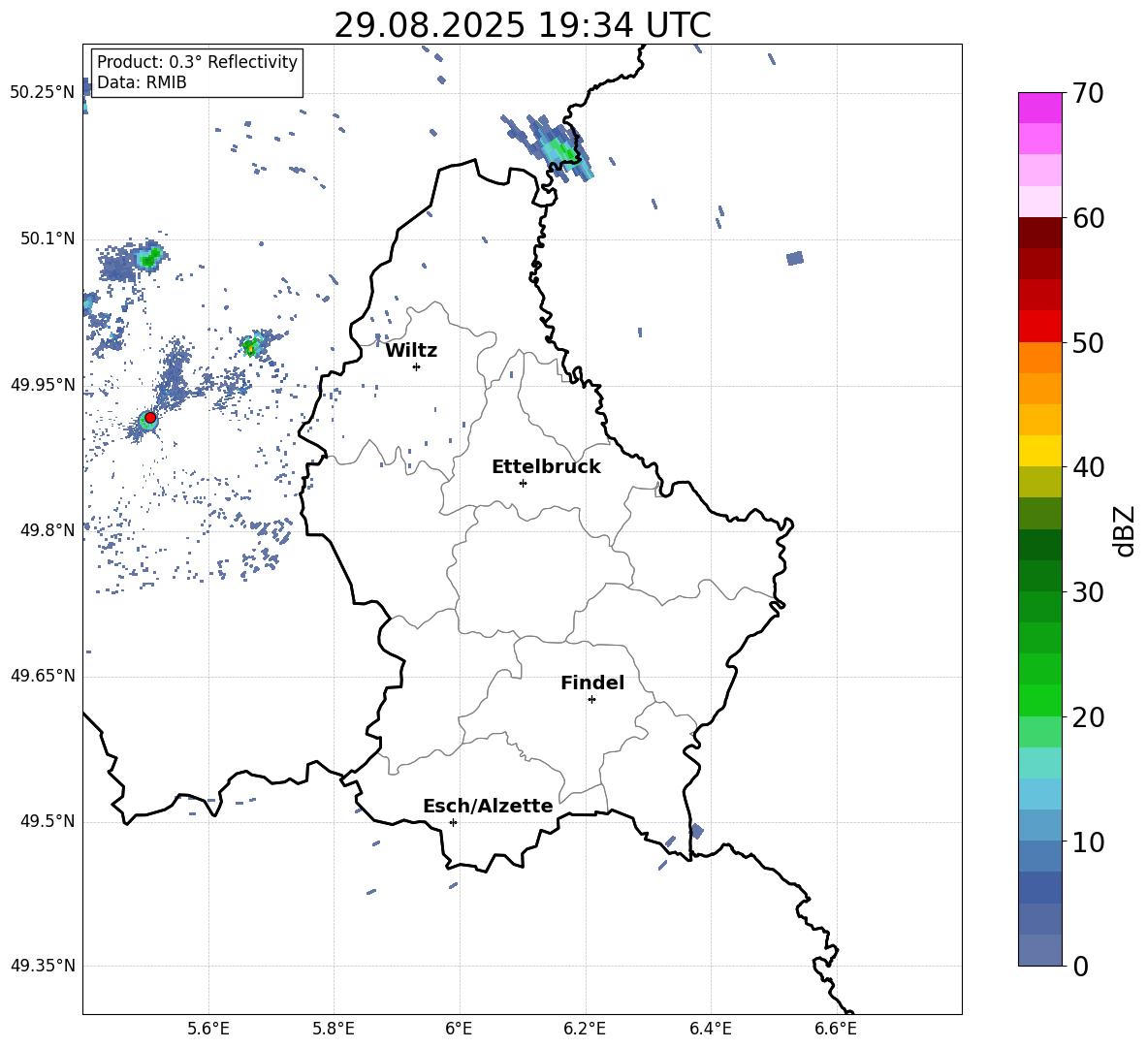Click the colorbar tick value 60
The width and height of the screenshot is (1148, 1048).
pos(1089,218)
